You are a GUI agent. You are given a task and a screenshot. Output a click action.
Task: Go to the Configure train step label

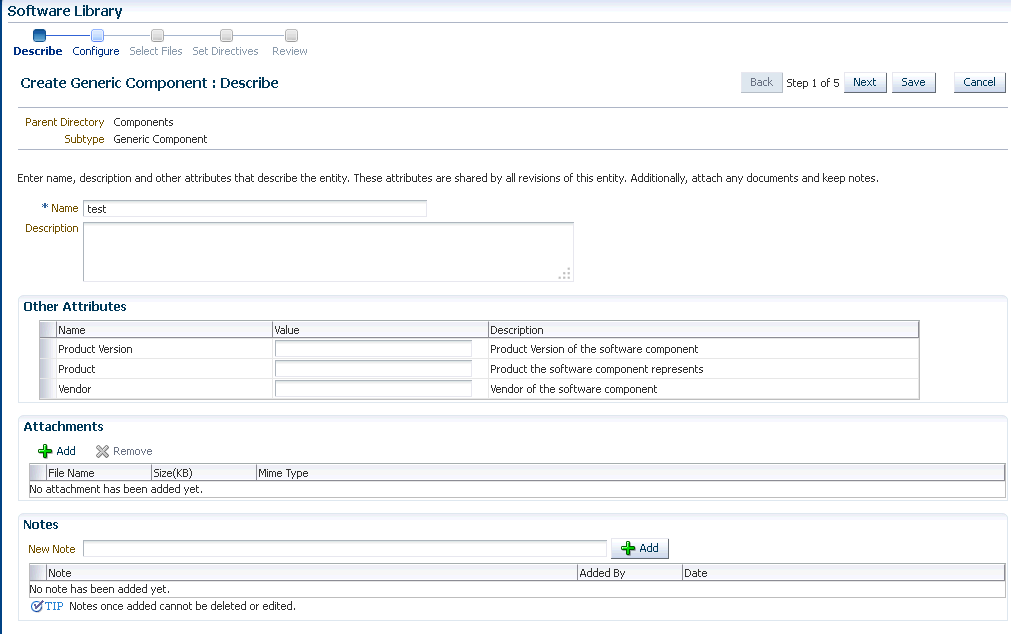coord(95,51)
